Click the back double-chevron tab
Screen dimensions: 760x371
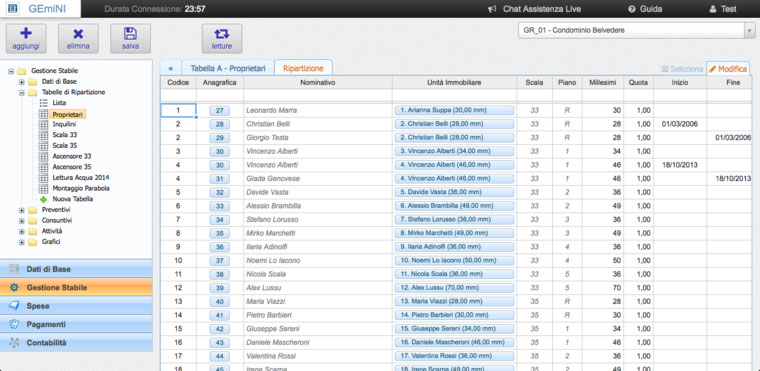(171, 68)
